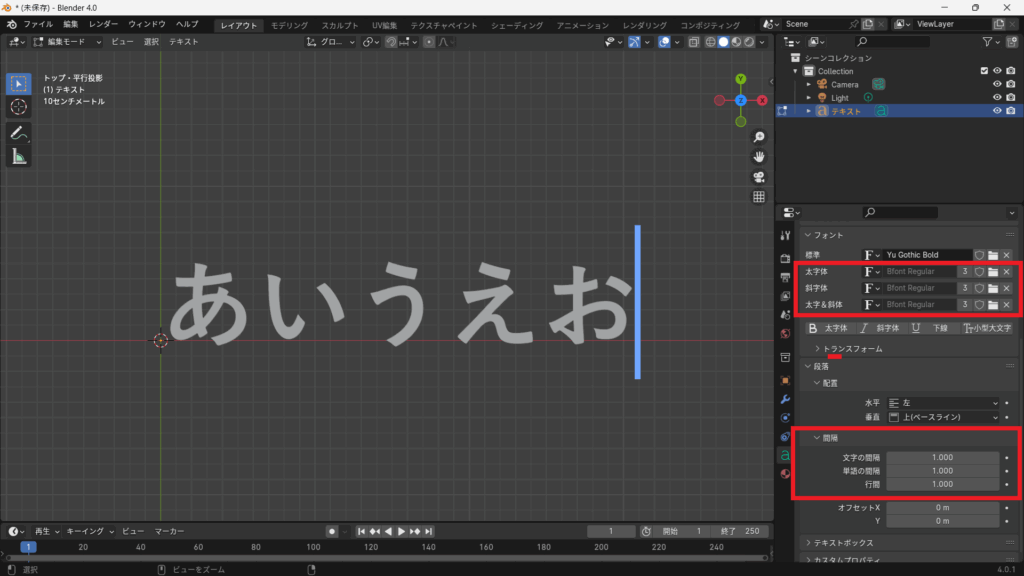
Task: Click the 太字体 bold style button
Action: point(828,328)
